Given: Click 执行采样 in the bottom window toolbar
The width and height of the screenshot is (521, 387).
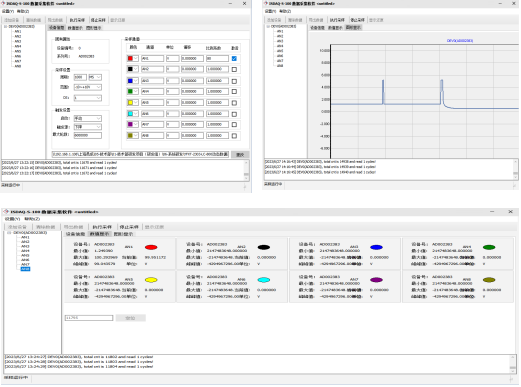Looking at the screenshot, I should point(102,227).
